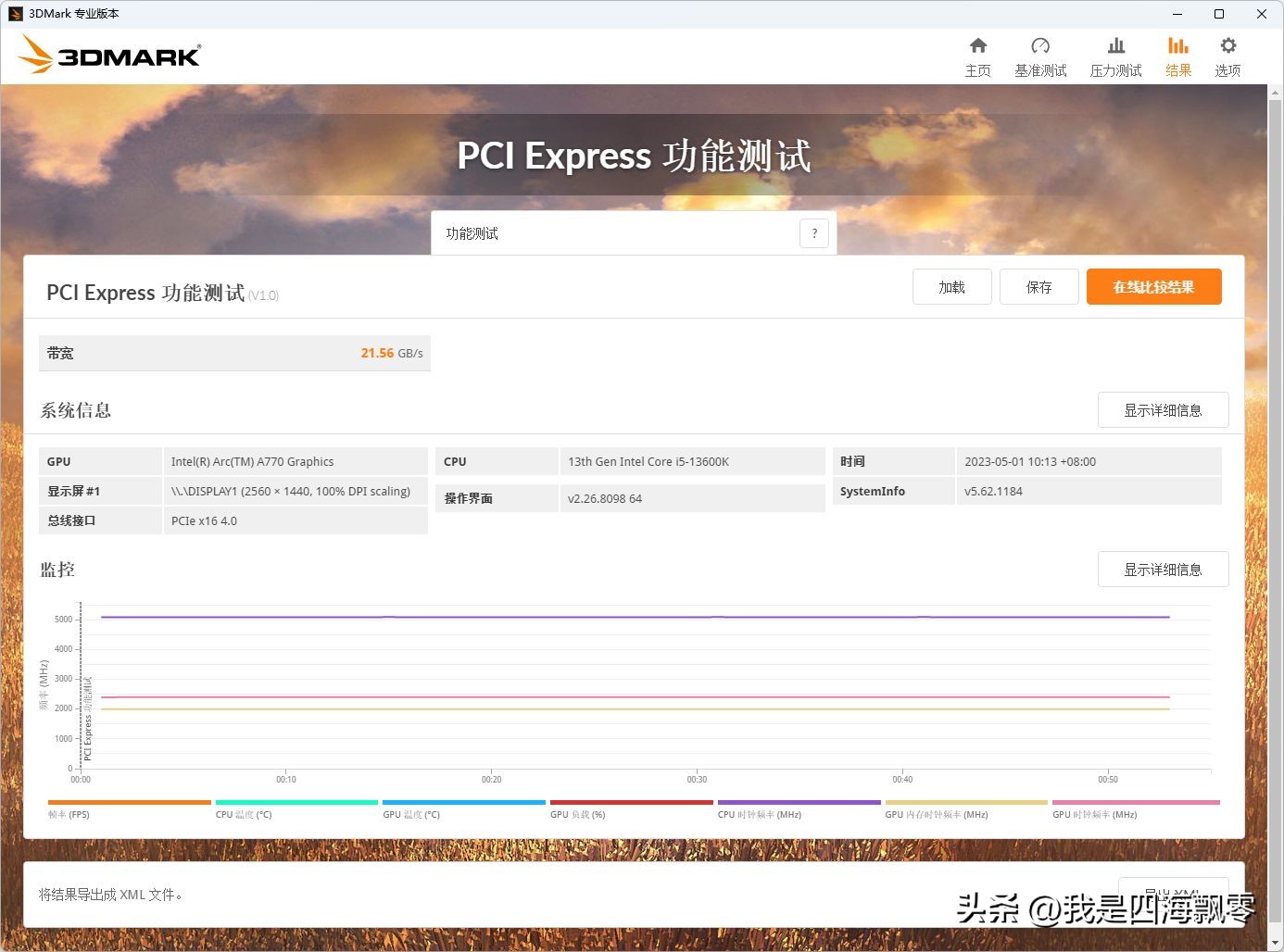Open 显示详细信息 under 监控
Image resolution: width=1284 pixels, height=952 pixels.
click(x=1164, y=569)
